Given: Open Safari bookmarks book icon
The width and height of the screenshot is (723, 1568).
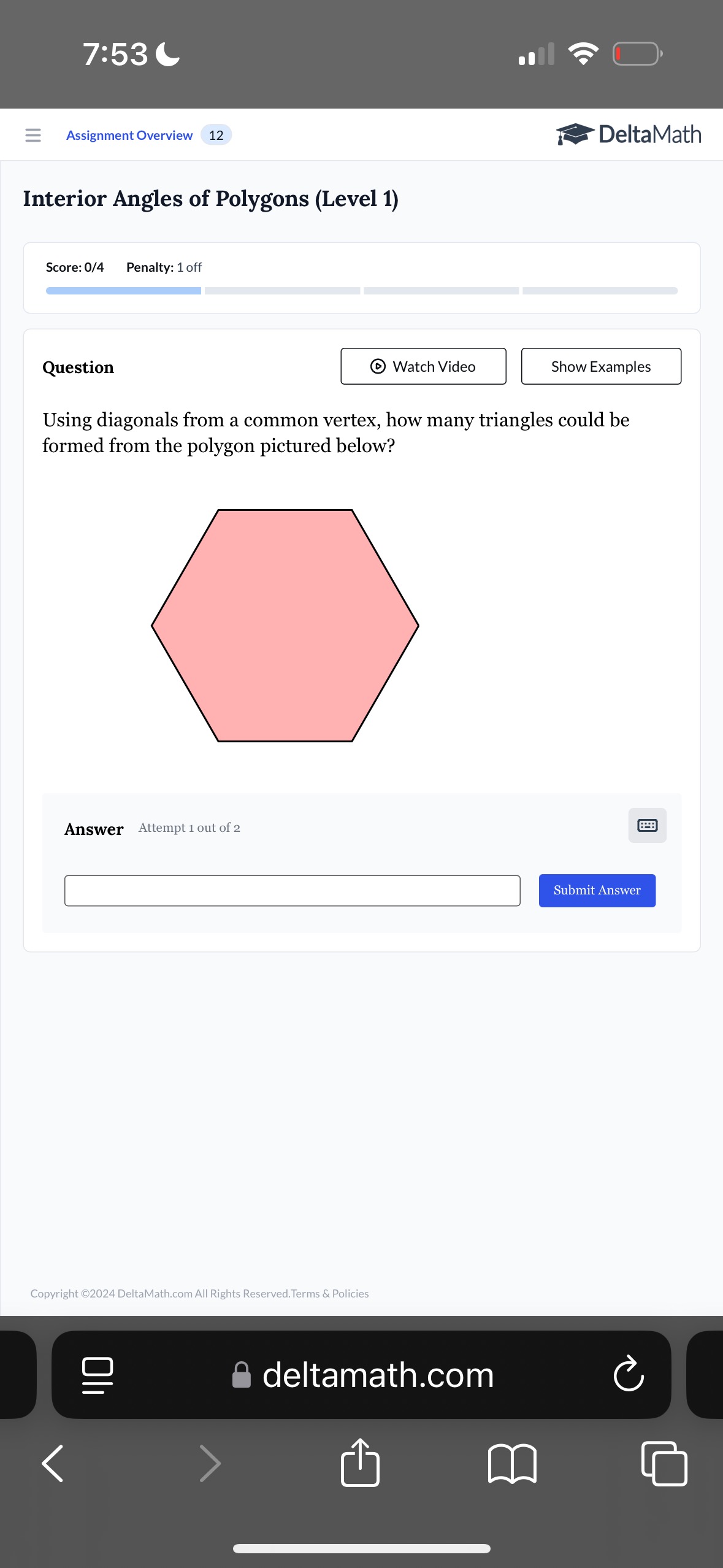Looking at the screenshot, I should [x=512, y=1464].
